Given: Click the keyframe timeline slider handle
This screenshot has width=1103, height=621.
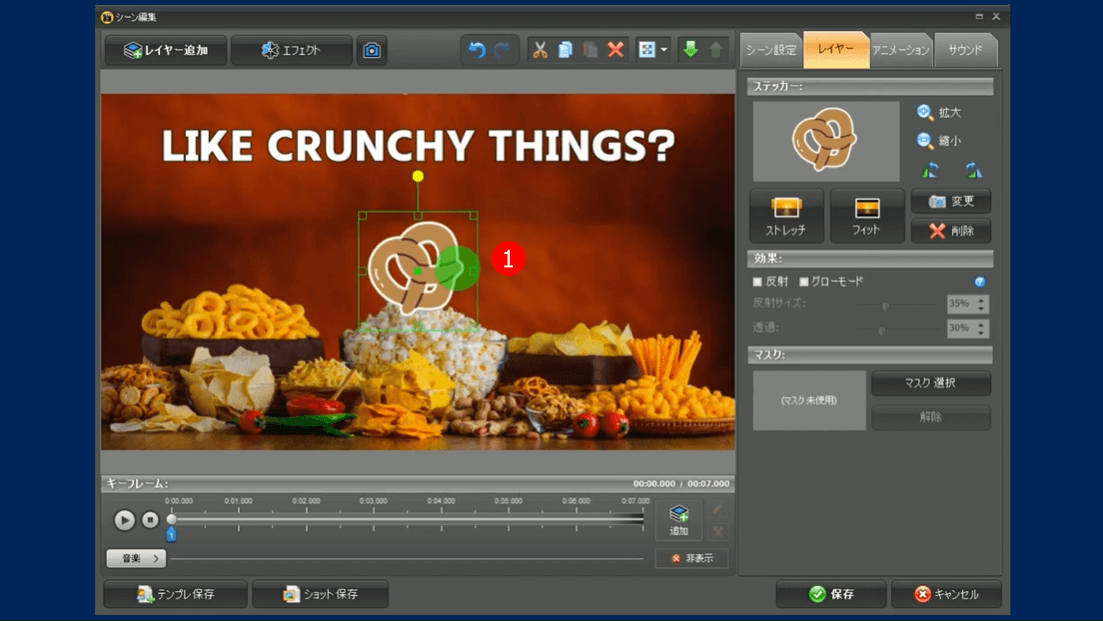Looking at the screenshot, I should (172, 519).
